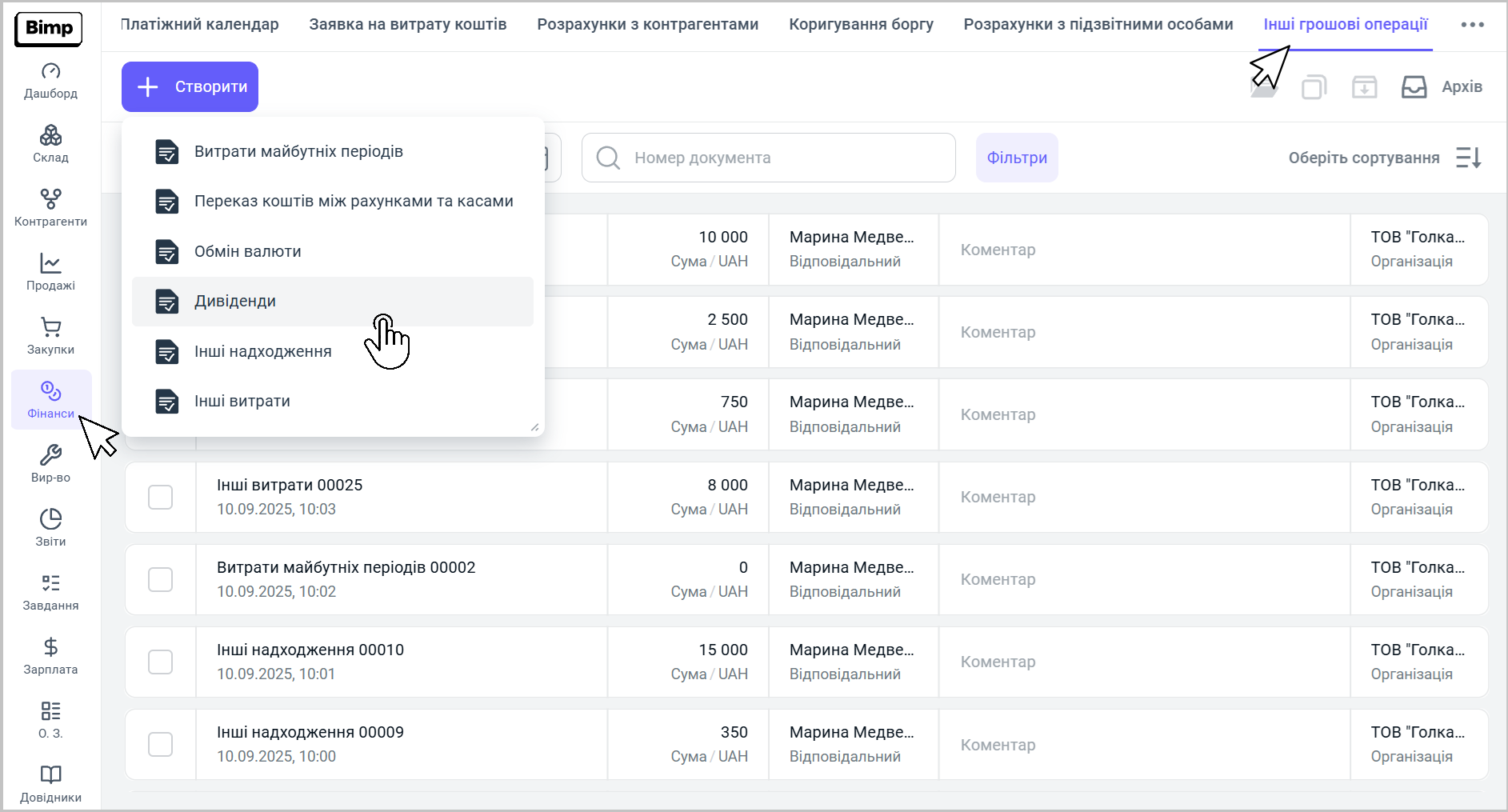This screenshot has height=812, width=1508.
Task: Switch to Коригування боргу tab
Action: tap(861, 25)
